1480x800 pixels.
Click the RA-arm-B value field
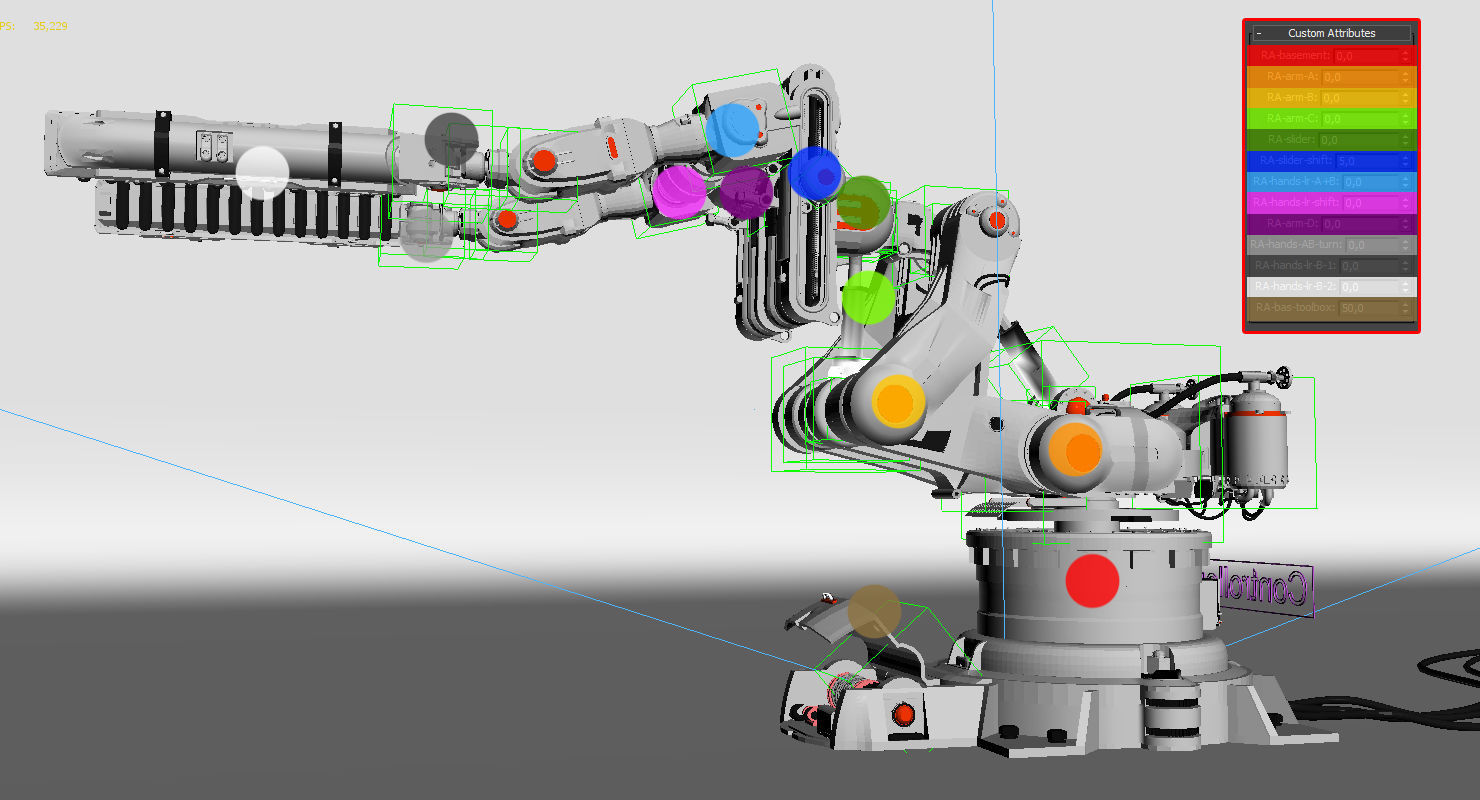coord(1360,98)
